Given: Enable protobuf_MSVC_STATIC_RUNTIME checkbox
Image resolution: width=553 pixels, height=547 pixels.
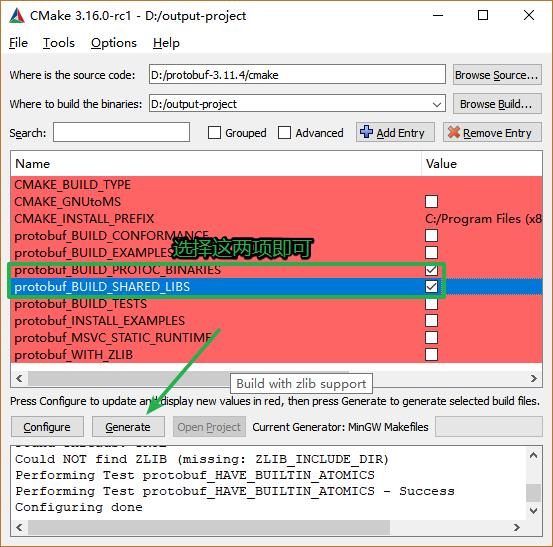Looking at the screenshot, I should coord(431,338).
